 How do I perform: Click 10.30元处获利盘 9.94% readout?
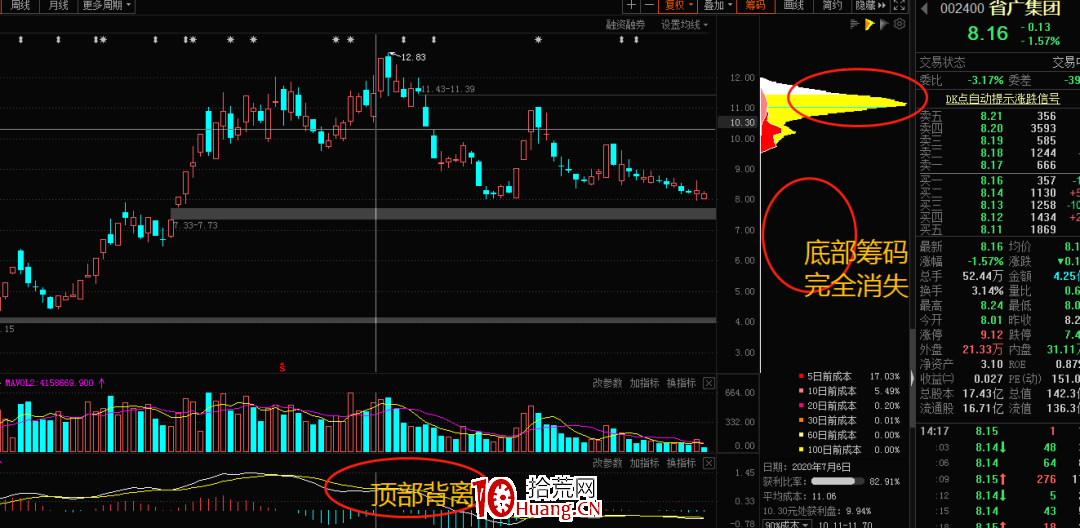pos(818,511)
